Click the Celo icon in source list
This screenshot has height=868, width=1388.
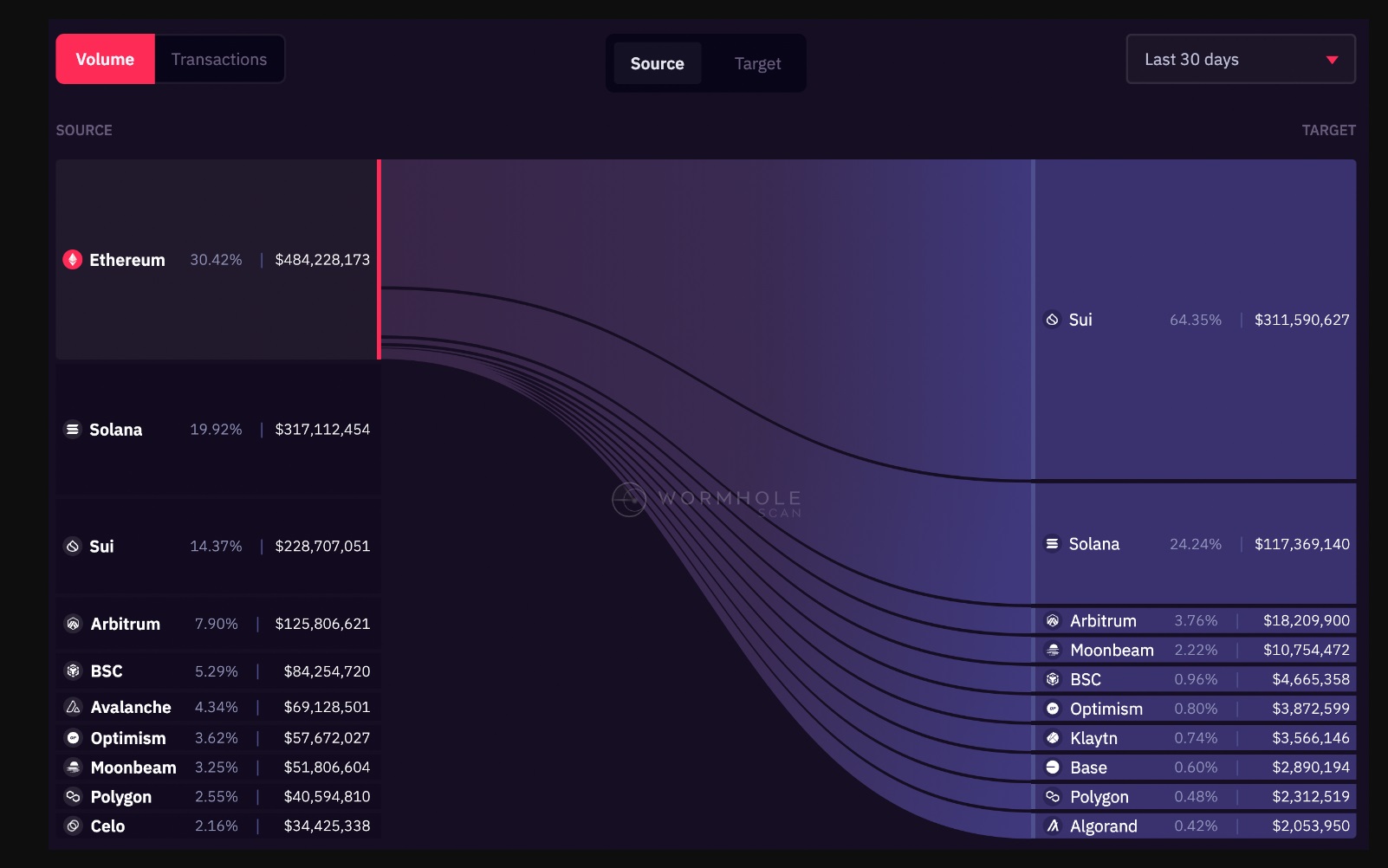[x=73, y=826]
